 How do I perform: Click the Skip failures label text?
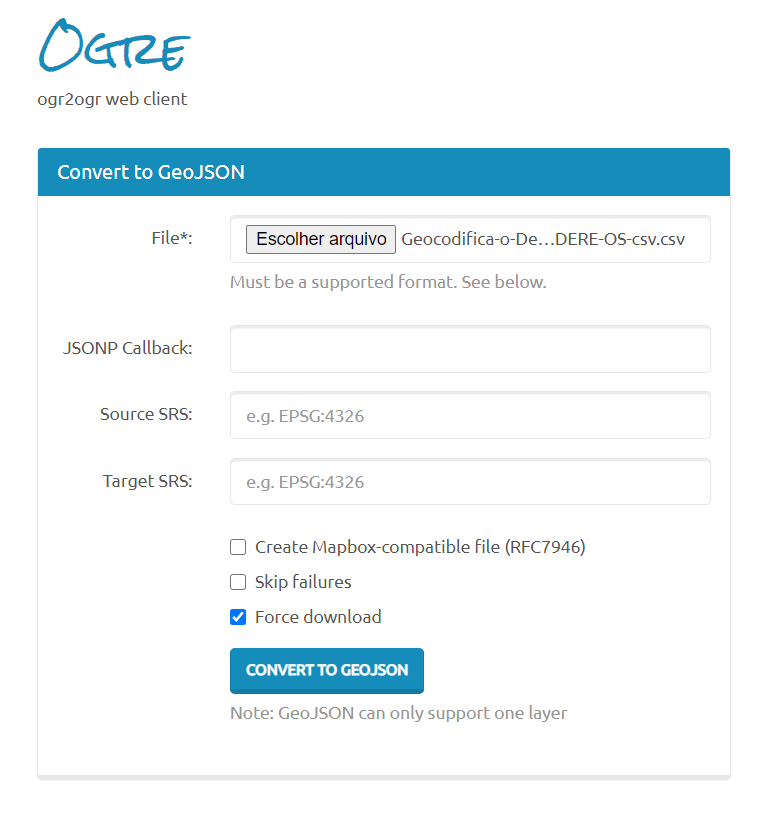tap(303, 582)
